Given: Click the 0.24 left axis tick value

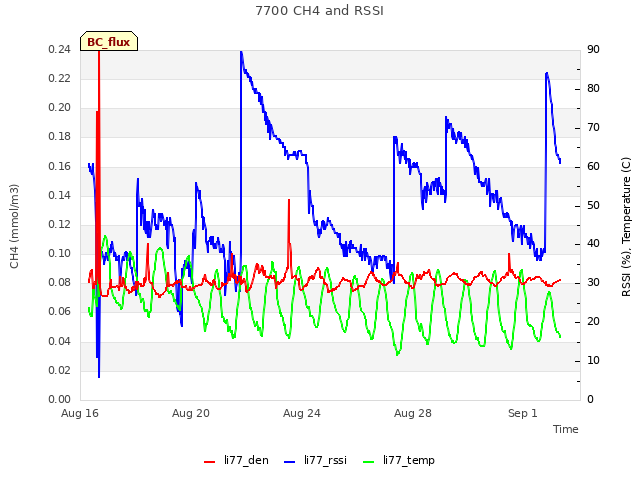Looking at the screenshot, I should 60,49.
